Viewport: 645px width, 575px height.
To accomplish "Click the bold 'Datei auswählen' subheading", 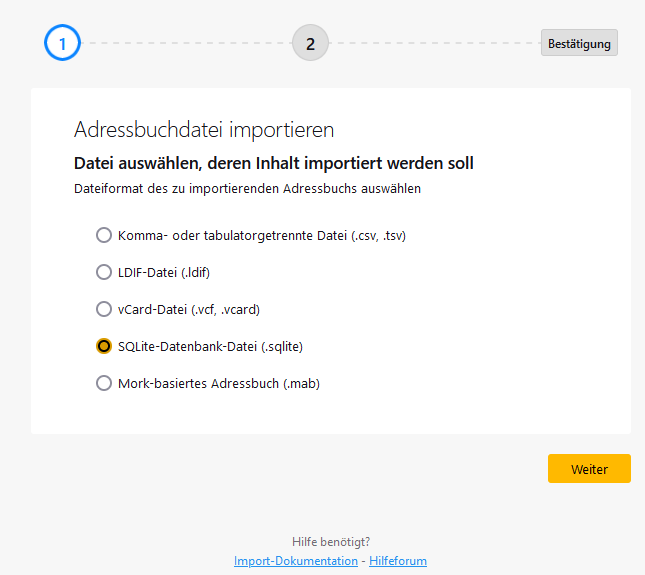I will coord(274,162).
